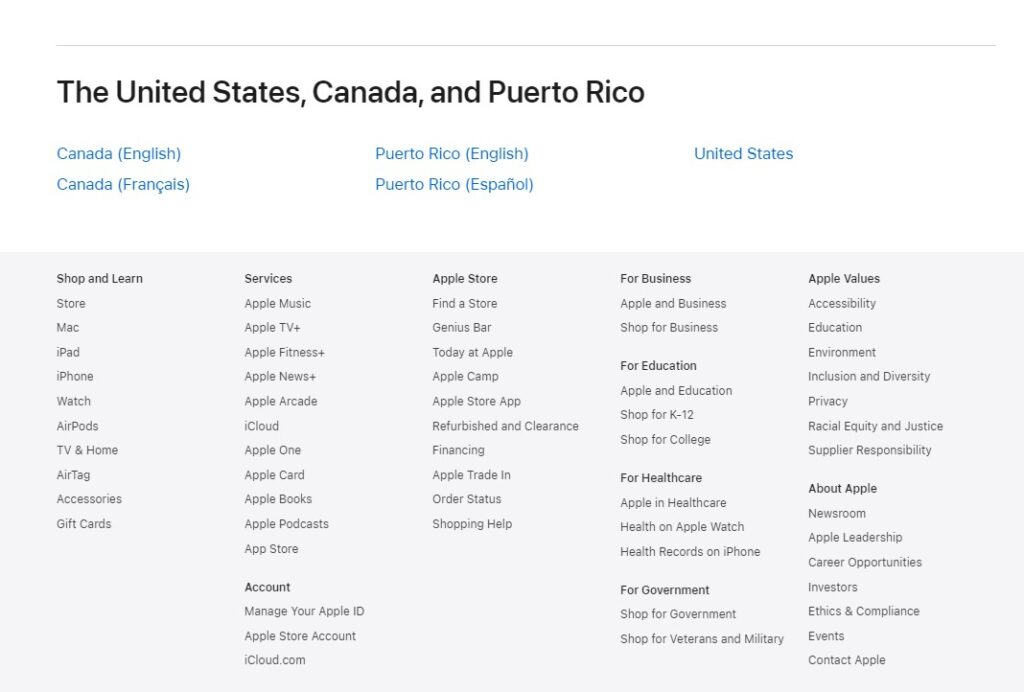Image resolution: width=1024 pixels, height=692 pixels.
Task: Open Manage Your Apple ID link
Action: point(304,611)
